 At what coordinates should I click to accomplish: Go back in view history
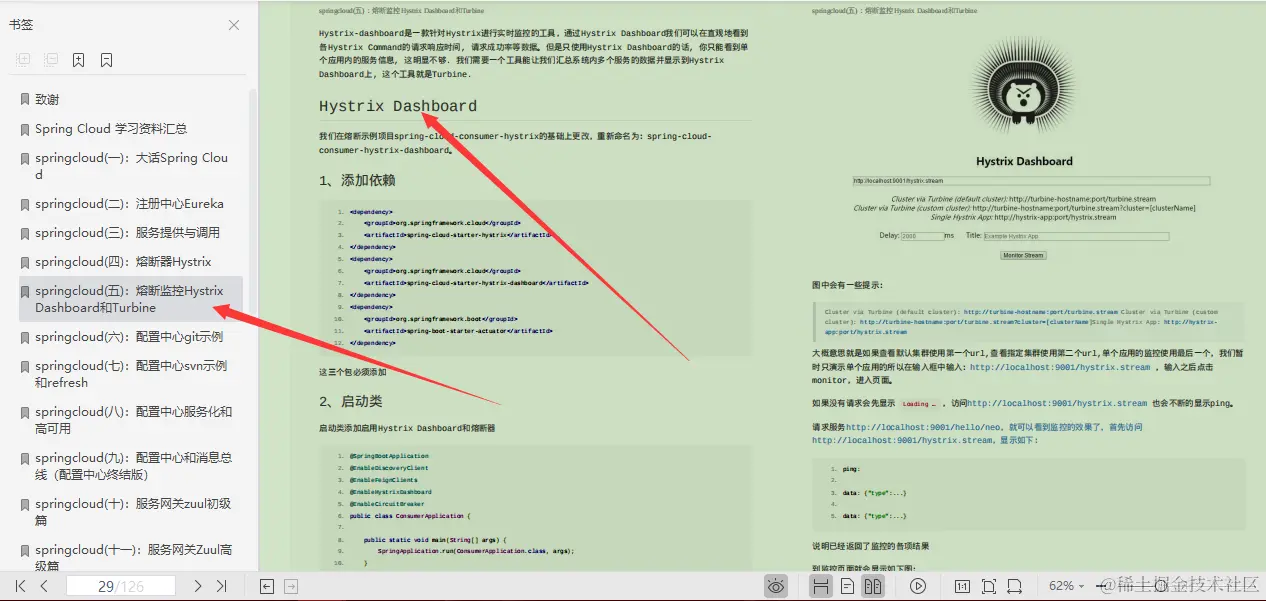[265, 586]
